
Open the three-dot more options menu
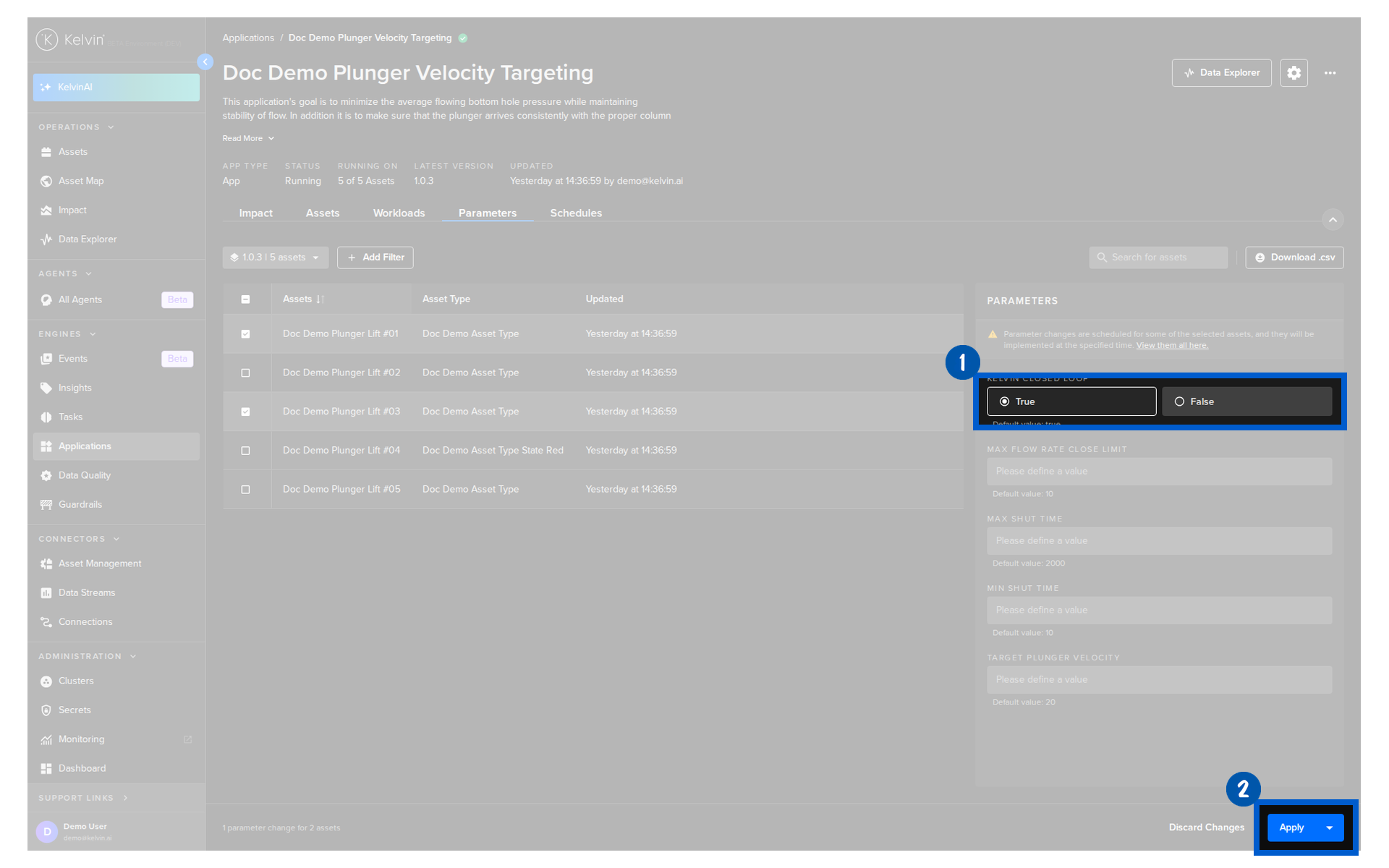[1330, 73]
